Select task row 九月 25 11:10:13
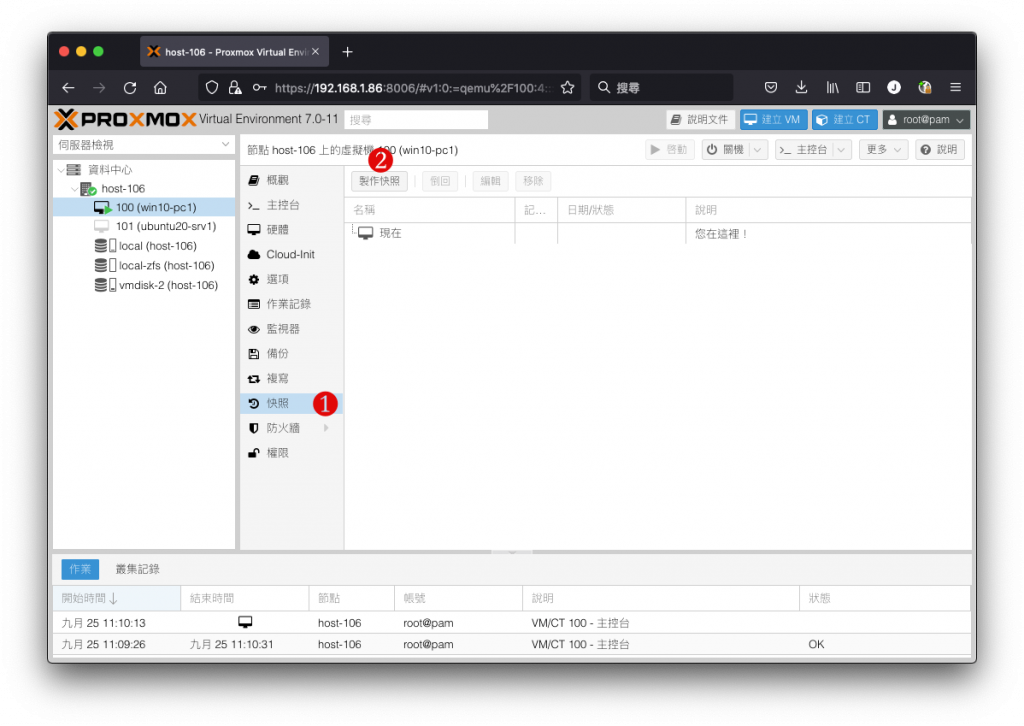Screen dimensions: 1024x726 [x=511, y=623]
